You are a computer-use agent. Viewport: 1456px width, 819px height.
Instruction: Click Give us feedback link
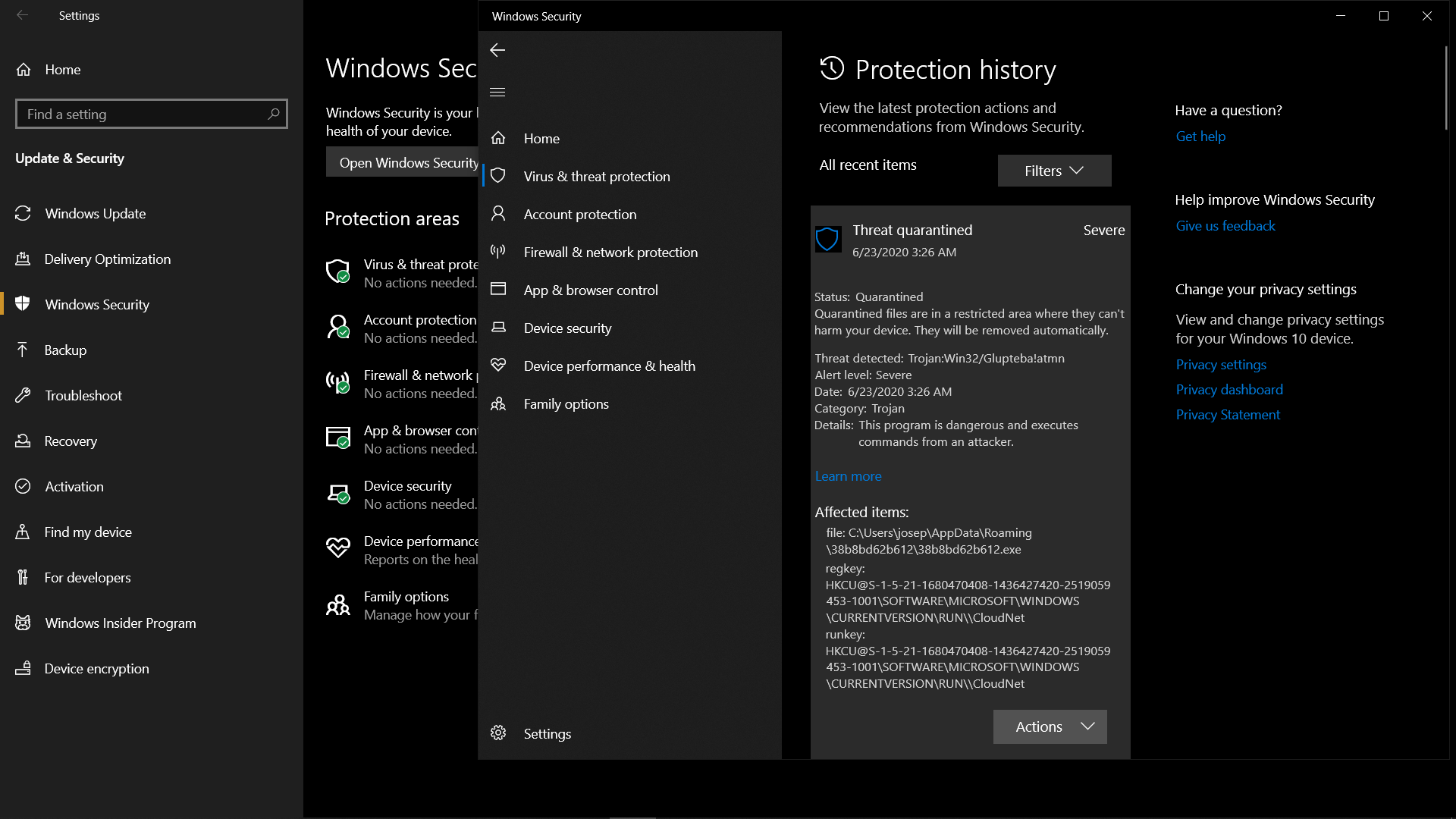(1225, 225)
